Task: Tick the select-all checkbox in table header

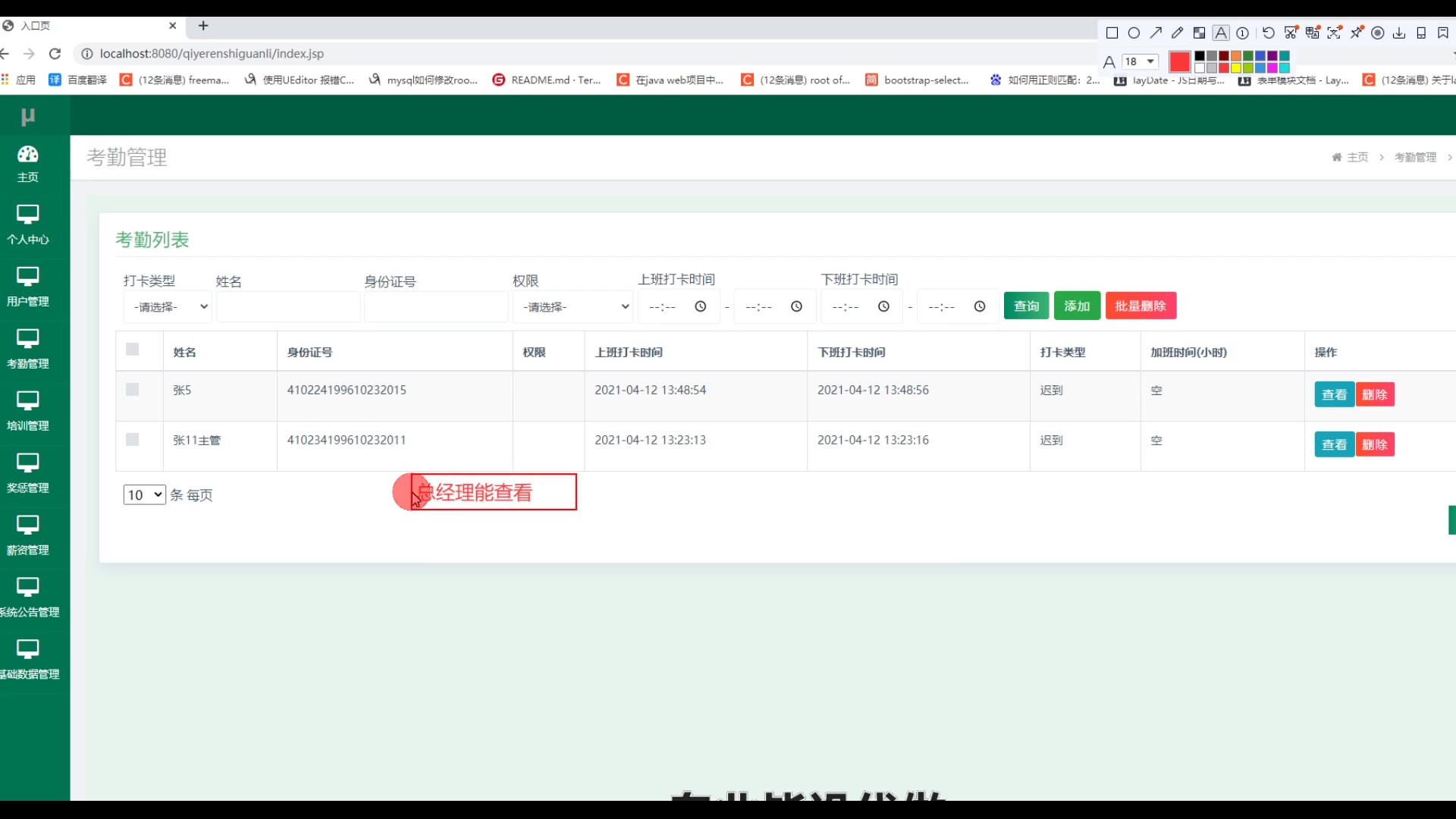Action: 132,350
